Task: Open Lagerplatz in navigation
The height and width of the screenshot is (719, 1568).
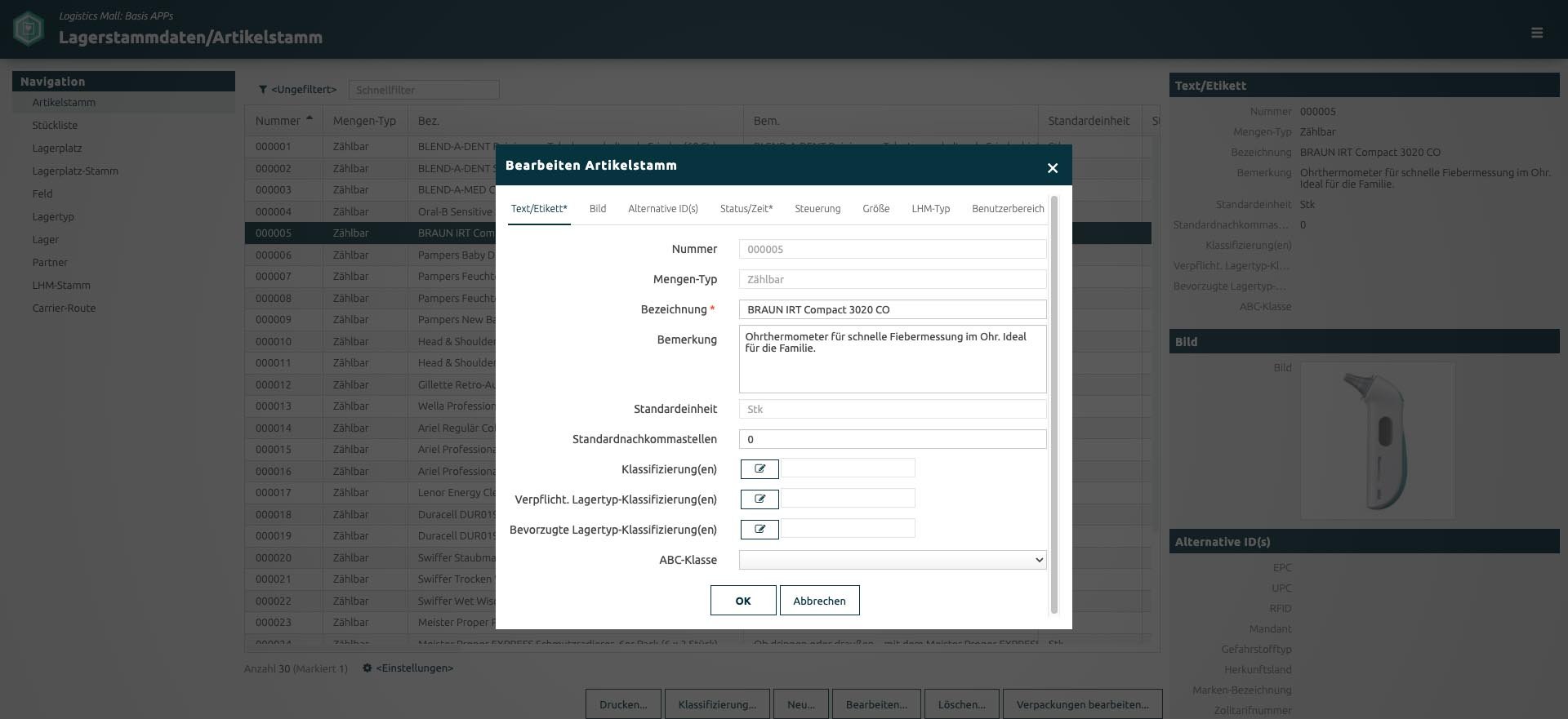Action: (x=57, y=148)
